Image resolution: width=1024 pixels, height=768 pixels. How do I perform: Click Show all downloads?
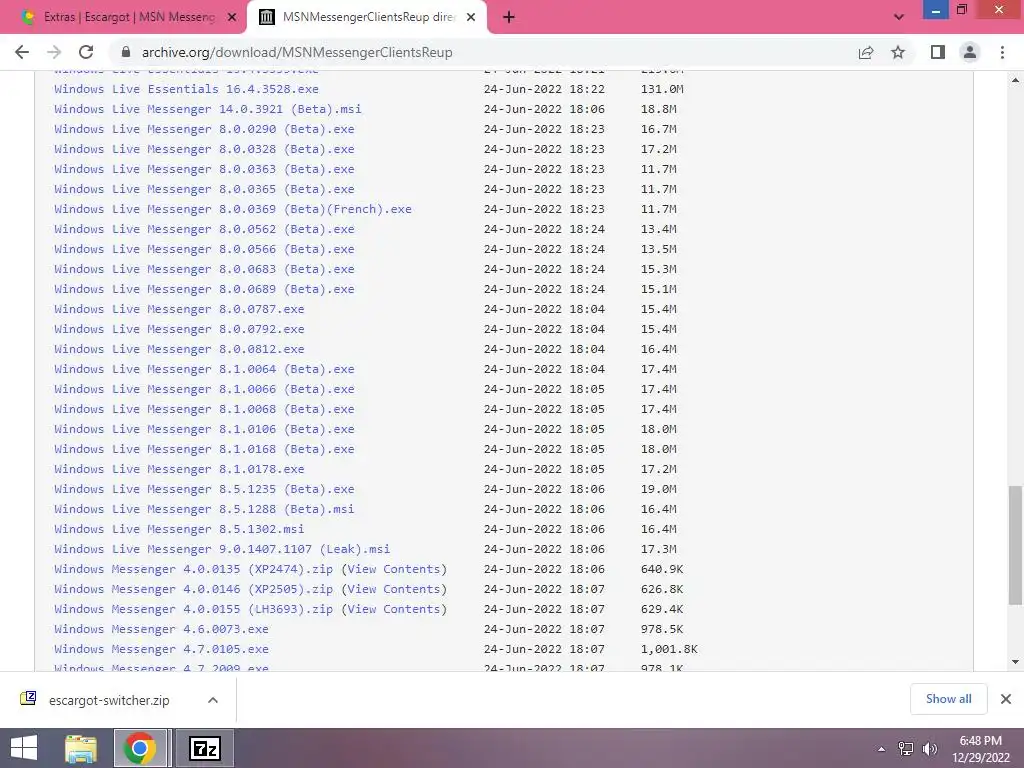coord(948,699)
